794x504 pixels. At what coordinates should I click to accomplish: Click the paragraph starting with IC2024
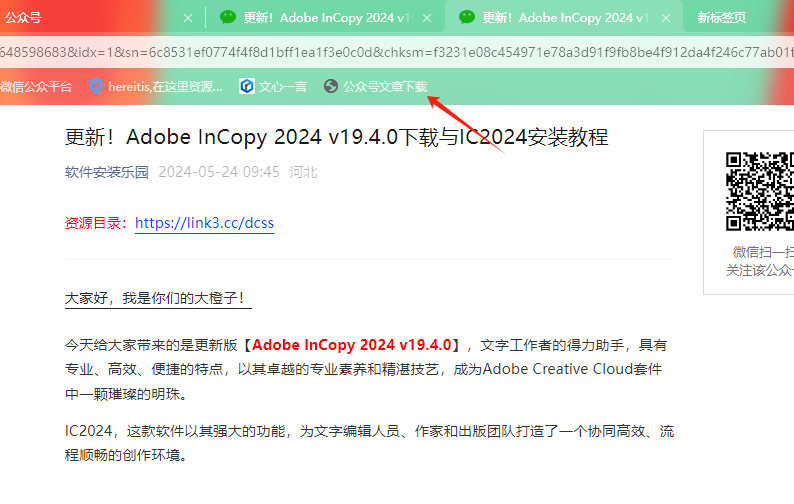pyautogui.click(x=370, y=443)
